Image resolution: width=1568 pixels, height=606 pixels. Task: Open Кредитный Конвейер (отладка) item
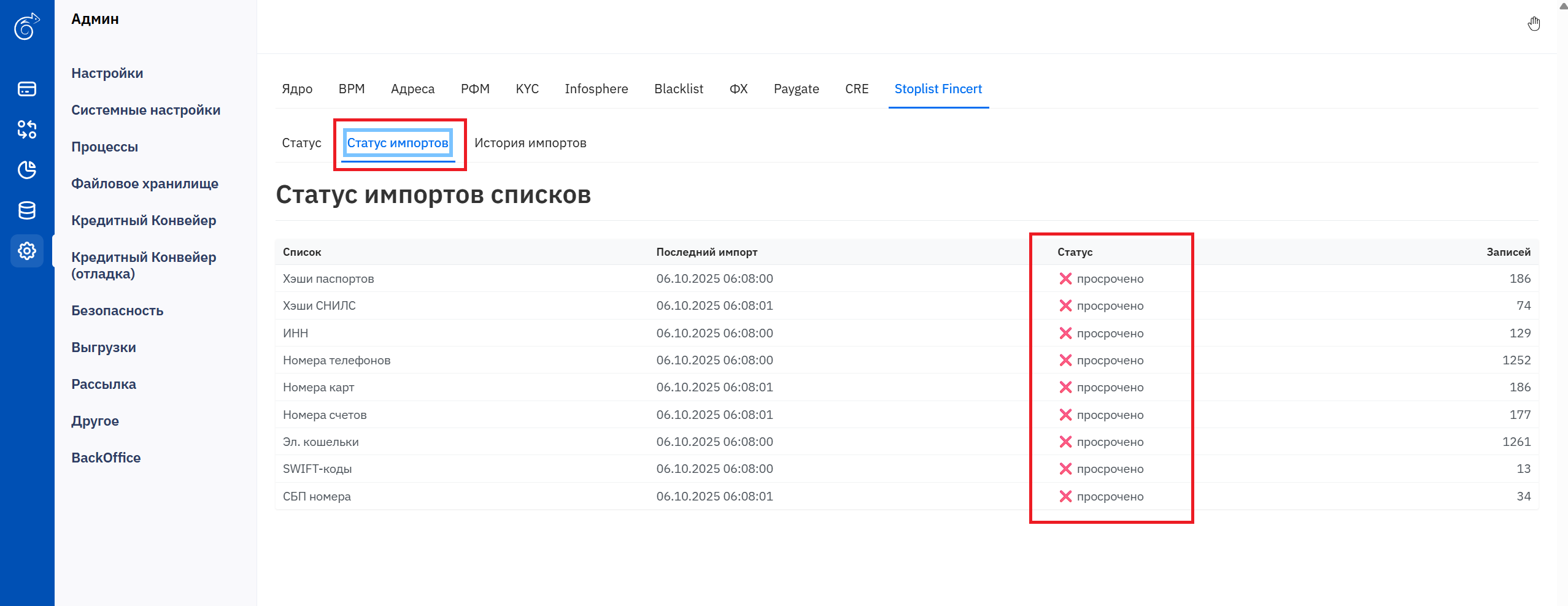coord(143,266)
